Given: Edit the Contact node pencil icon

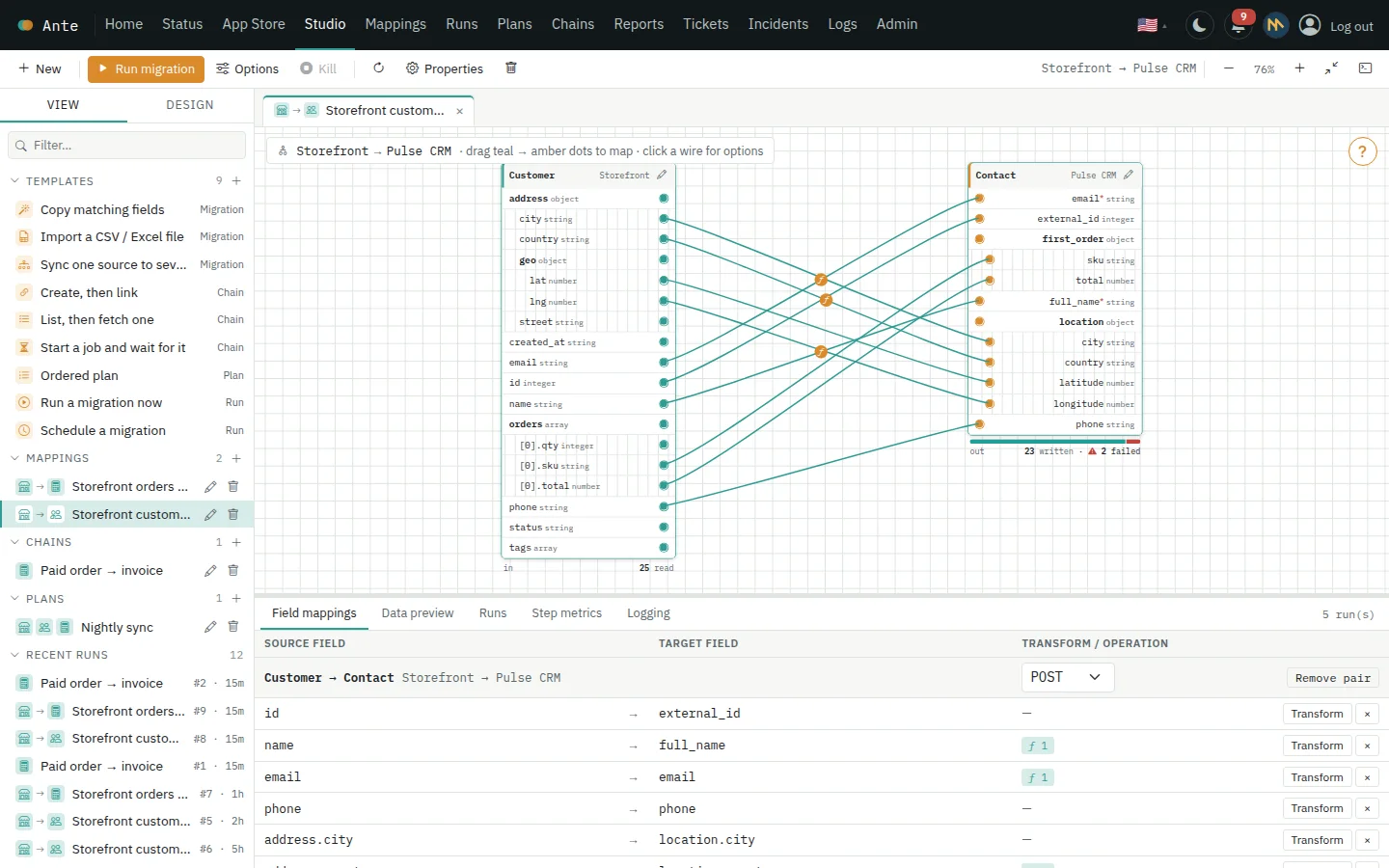Looking at the screenshot, I should pos(1129,176).
